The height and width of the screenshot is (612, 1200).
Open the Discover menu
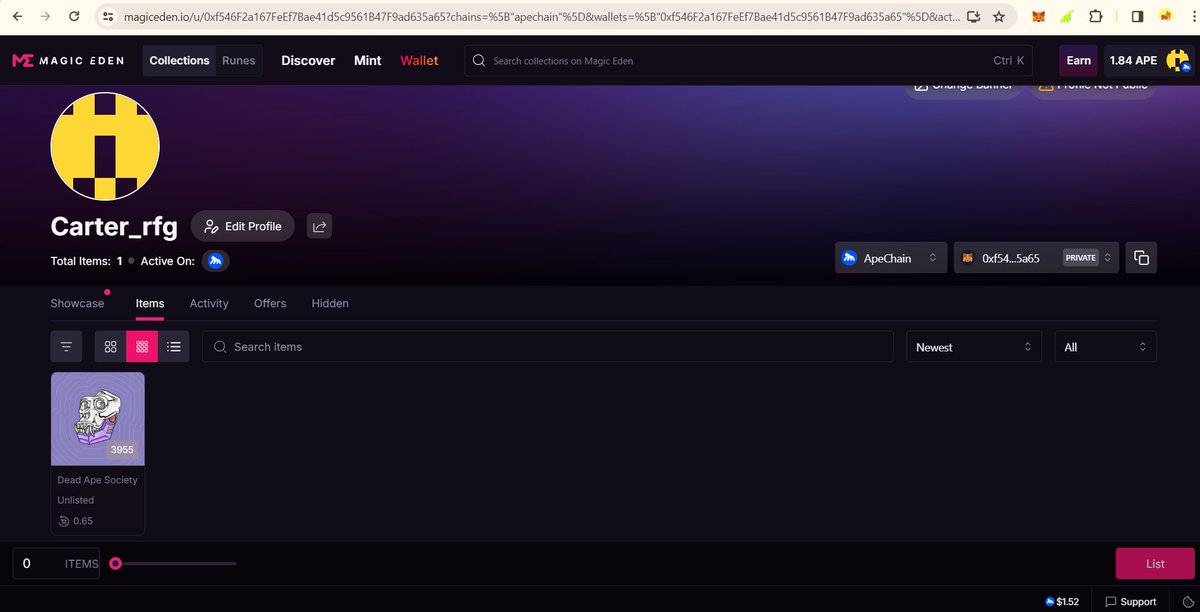point(308,61)
